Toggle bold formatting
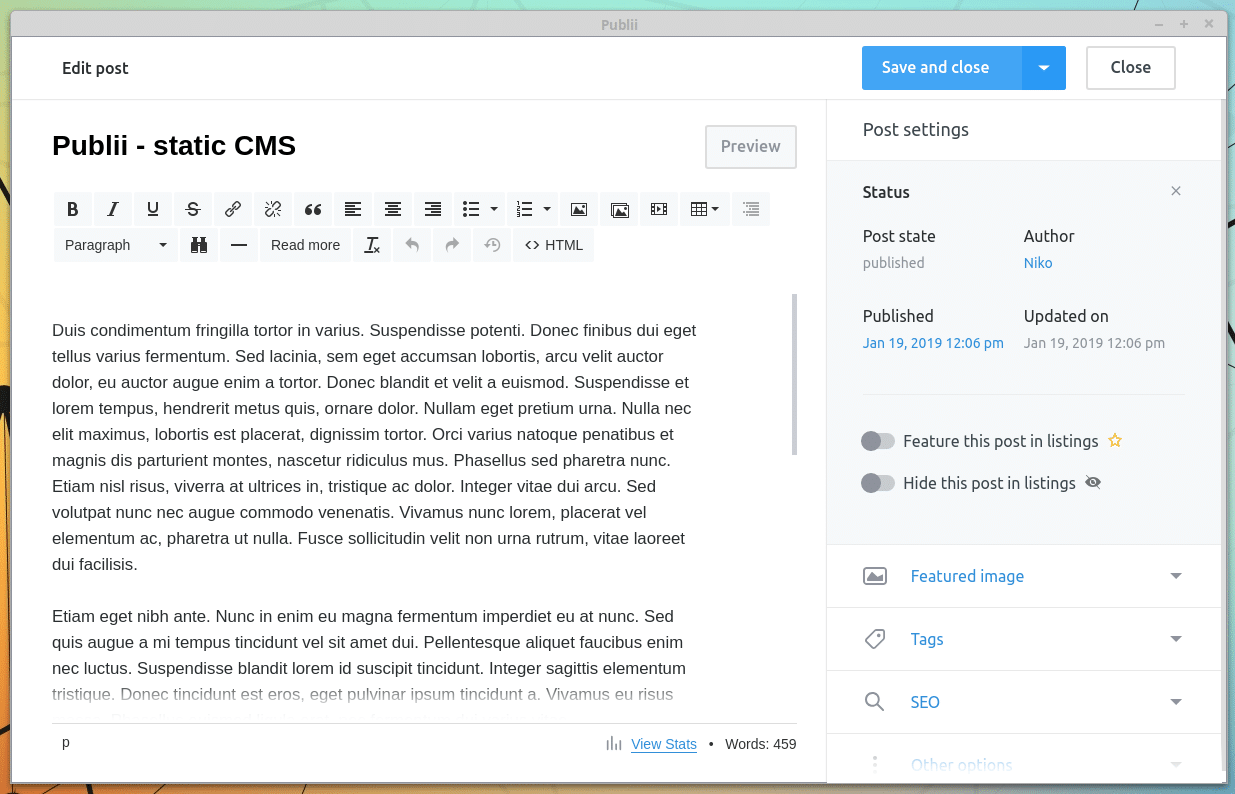The image size is (1235, 794). [73, 209]
